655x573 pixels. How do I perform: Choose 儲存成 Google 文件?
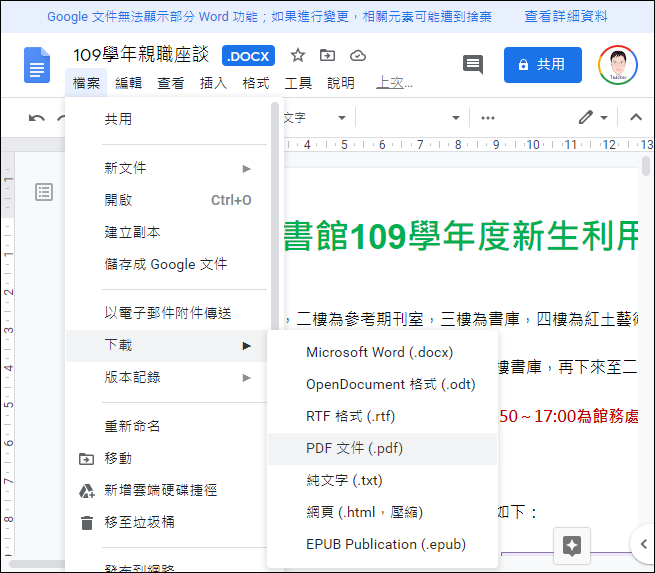pos(167,264)
